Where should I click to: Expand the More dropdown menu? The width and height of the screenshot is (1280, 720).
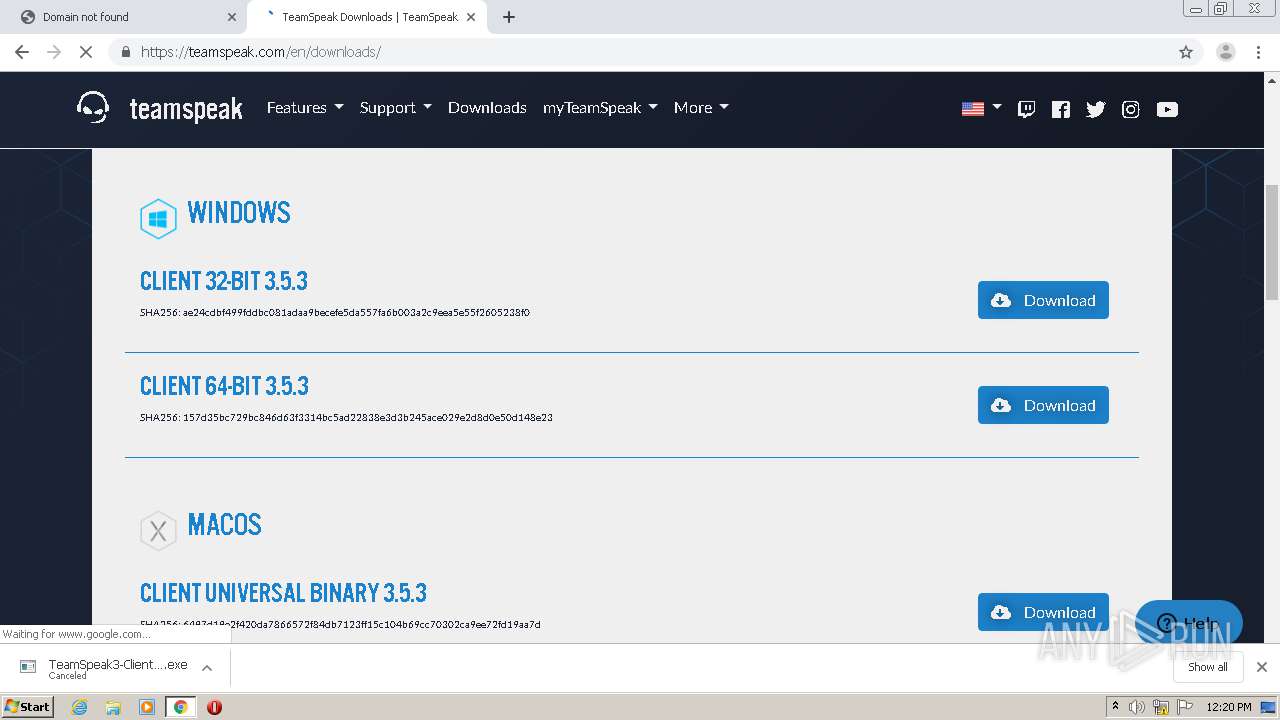pyautogui.click(x=701, y=108)
